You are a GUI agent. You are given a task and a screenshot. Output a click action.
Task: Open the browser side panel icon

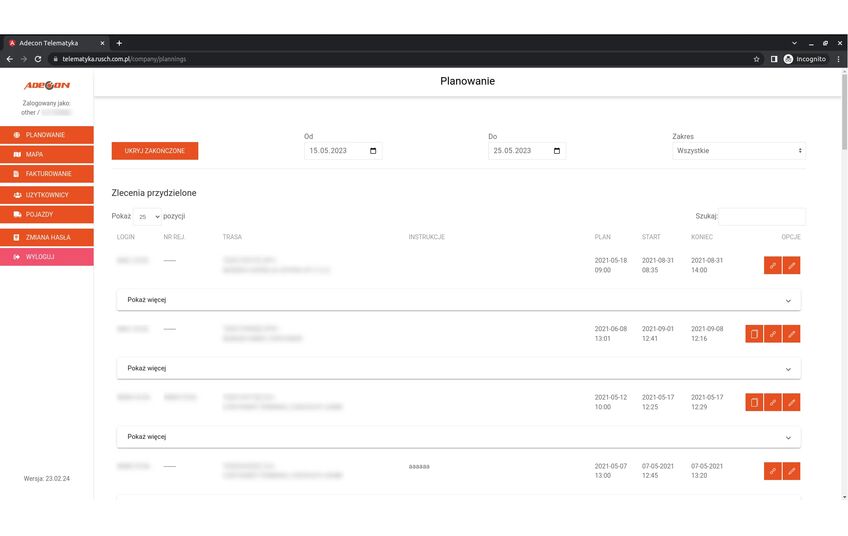(774, 59)
